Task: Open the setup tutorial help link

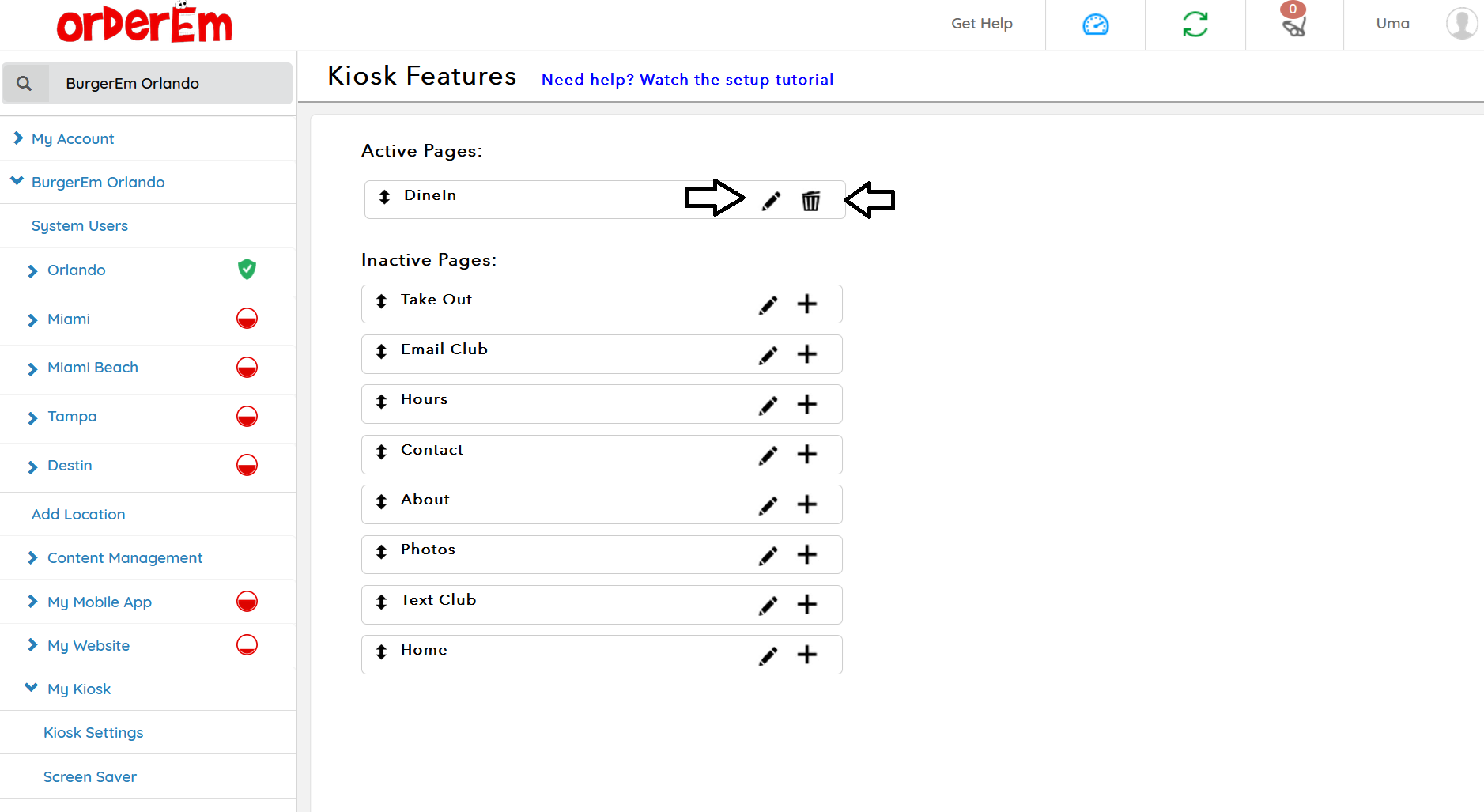Action: point(687,80)
